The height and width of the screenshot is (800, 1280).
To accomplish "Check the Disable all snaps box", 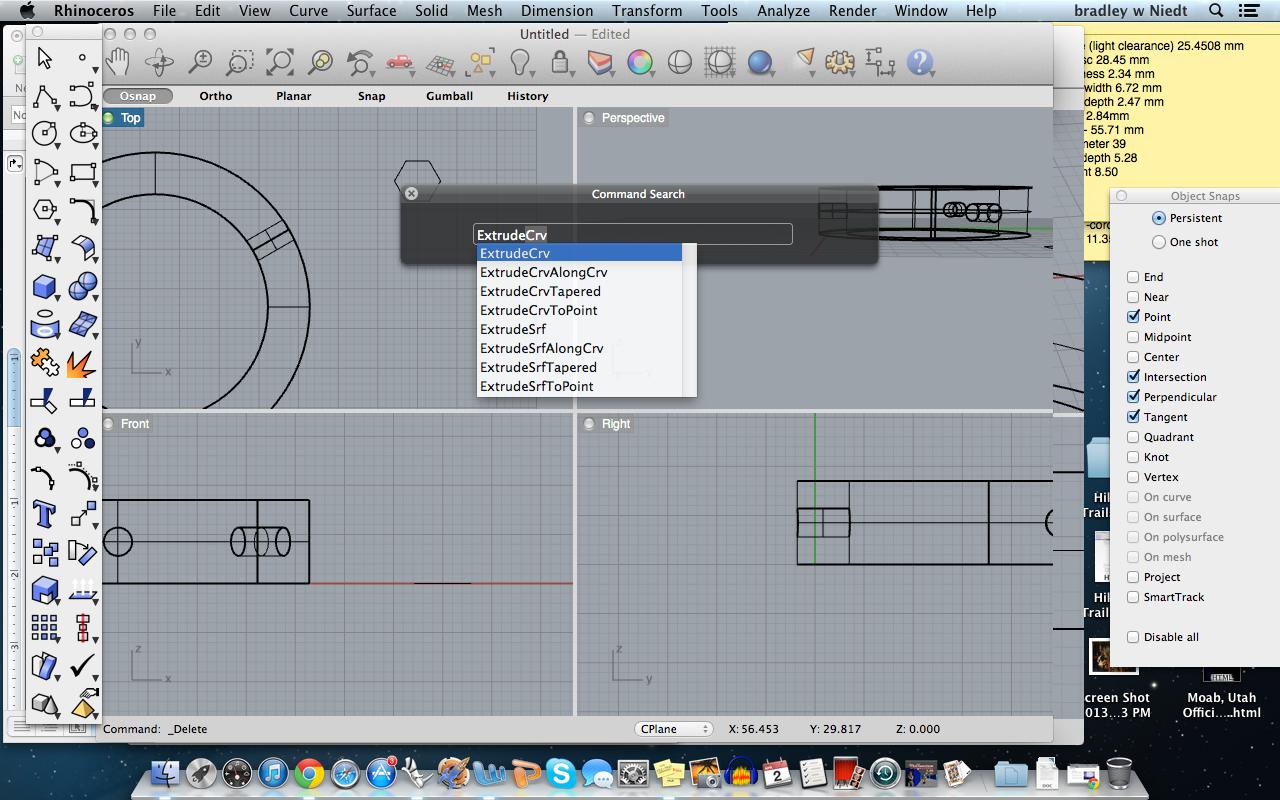I will [1133, 637].
